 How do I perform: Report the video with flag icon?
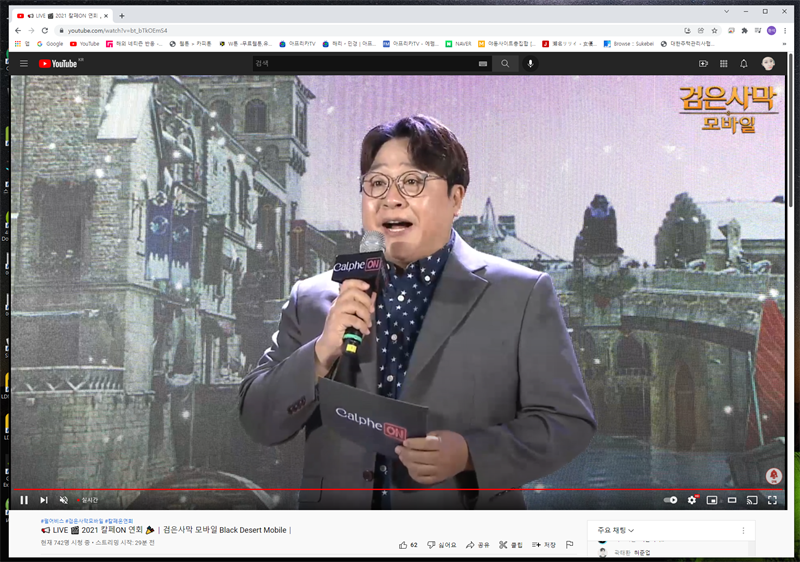pos(569,545)
